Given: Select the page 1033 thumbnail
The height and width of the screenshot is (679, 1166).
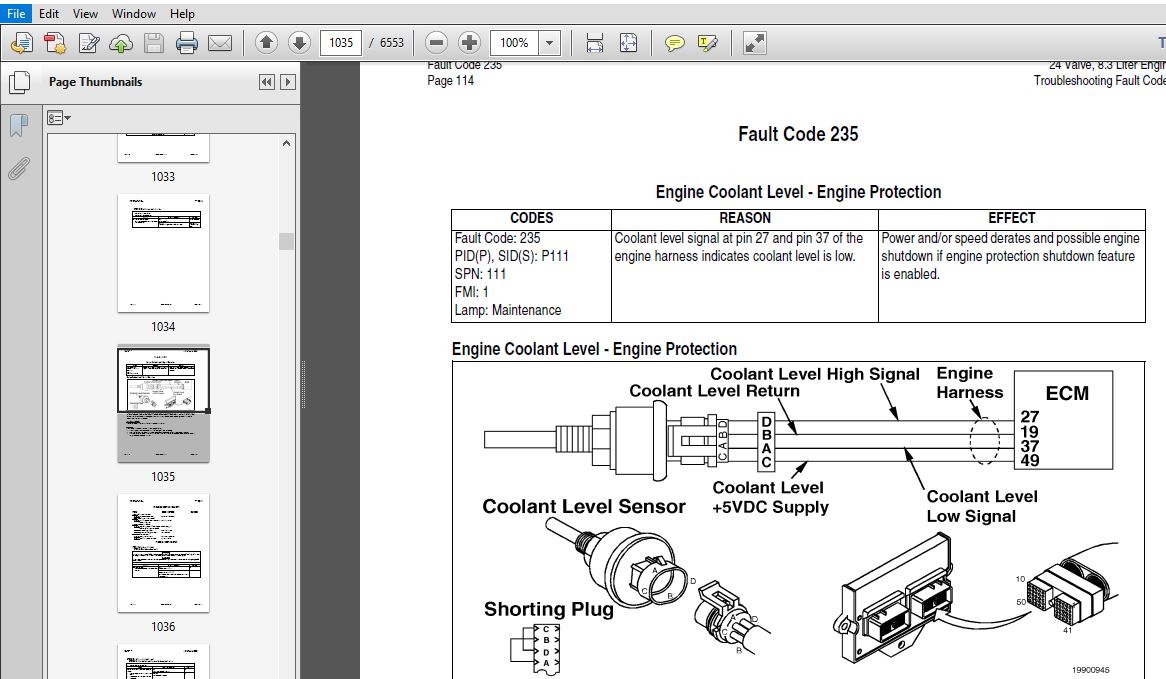Looking at the screenshot, I should [x=164, y=147].
